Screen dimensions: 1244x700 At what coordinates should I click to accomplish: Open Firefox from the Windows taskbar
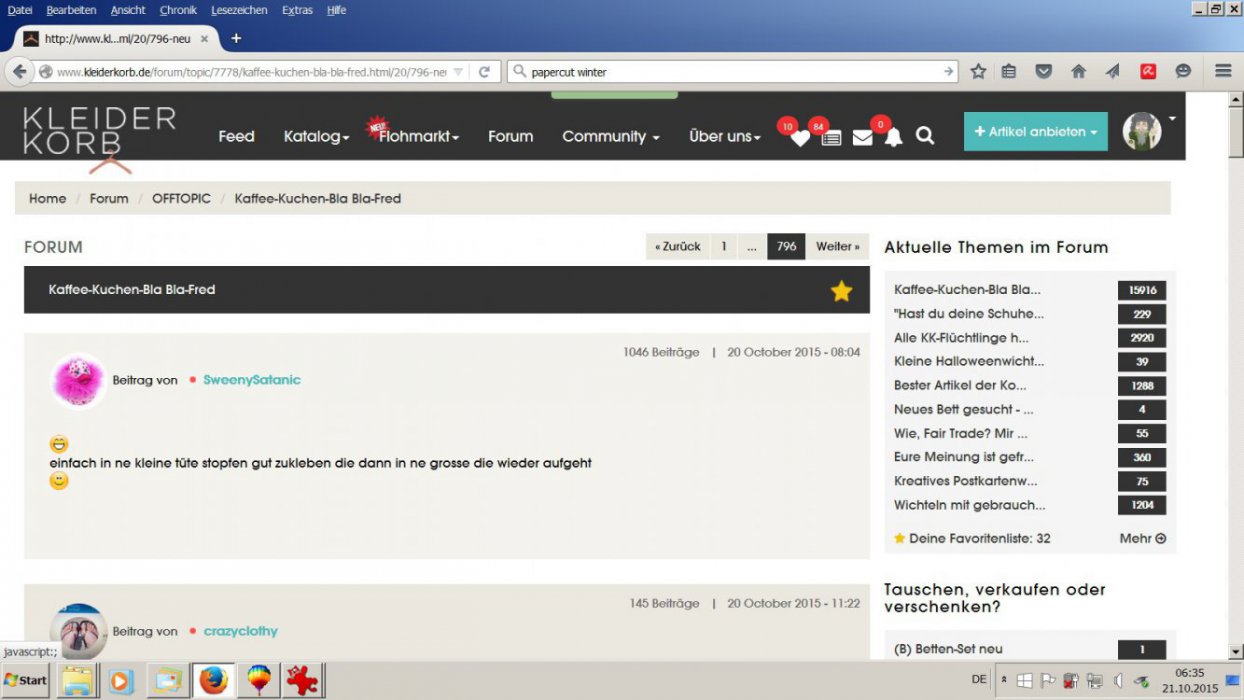click(212, 681)
